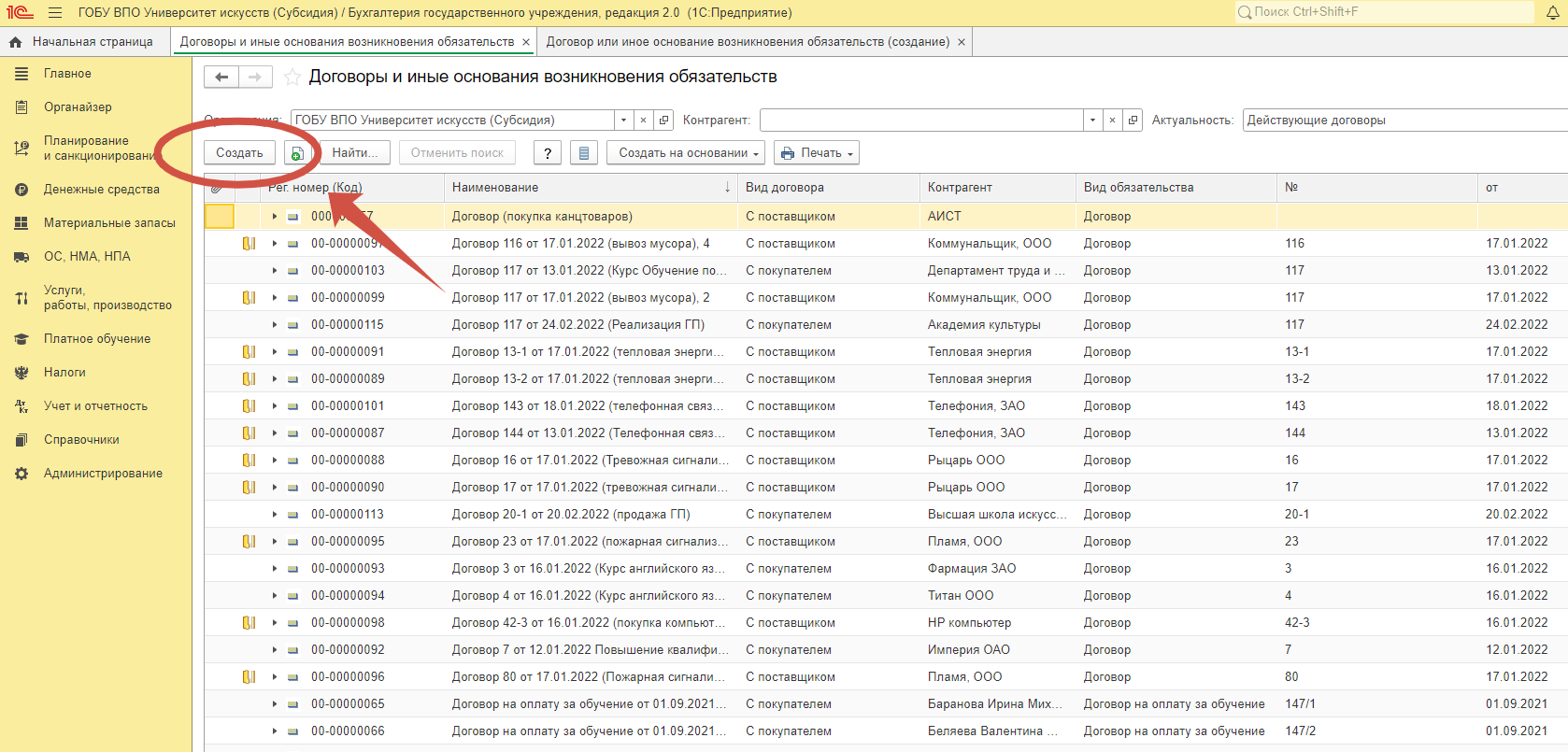This screenshot has height=752, width=1568.
Task: Close the Договоры и иные основания tab
Action: [x=526, y=42]
